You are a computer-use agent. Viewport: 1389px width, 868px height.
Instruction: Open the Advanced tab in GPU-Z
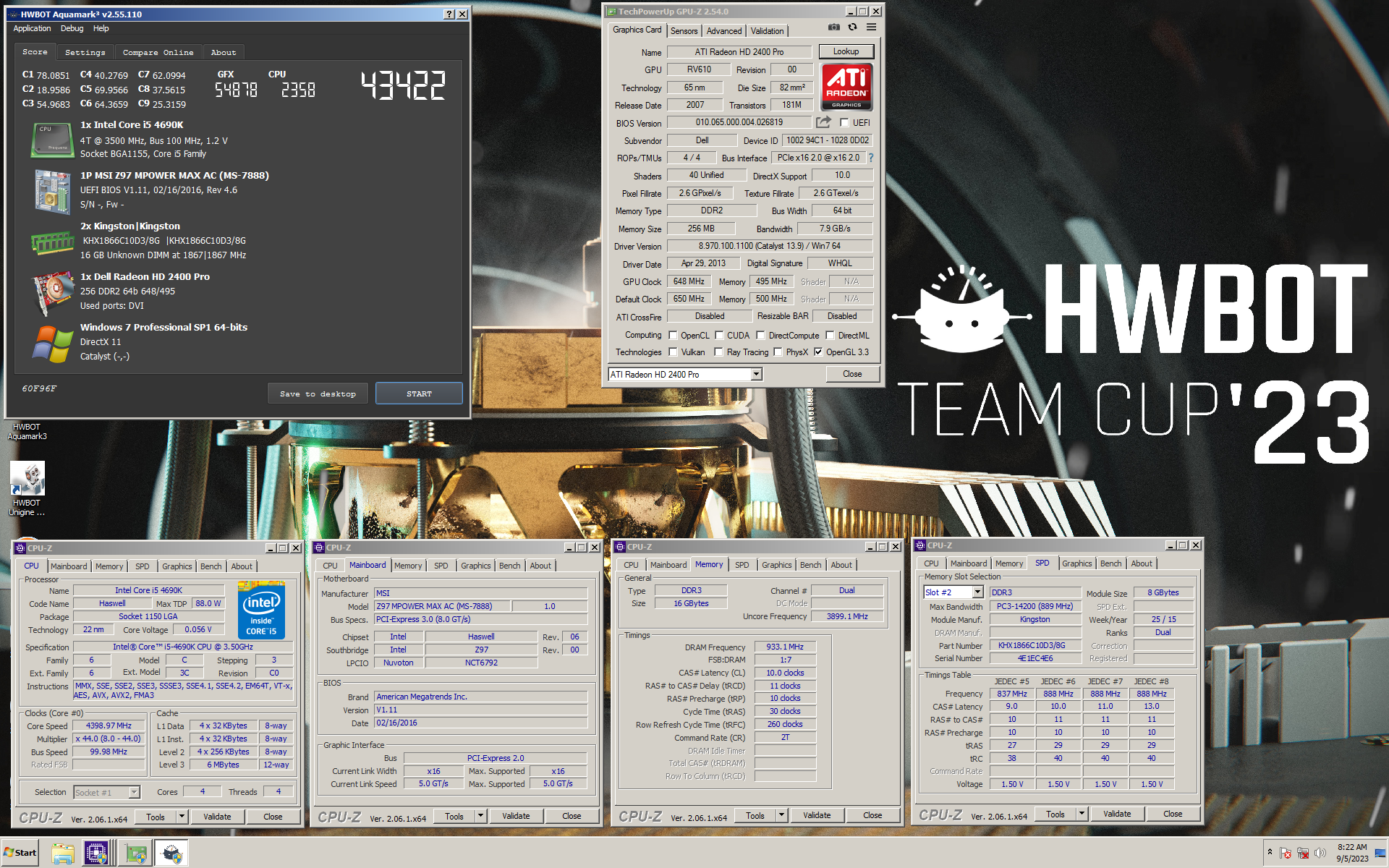click(x=724, y=31)
